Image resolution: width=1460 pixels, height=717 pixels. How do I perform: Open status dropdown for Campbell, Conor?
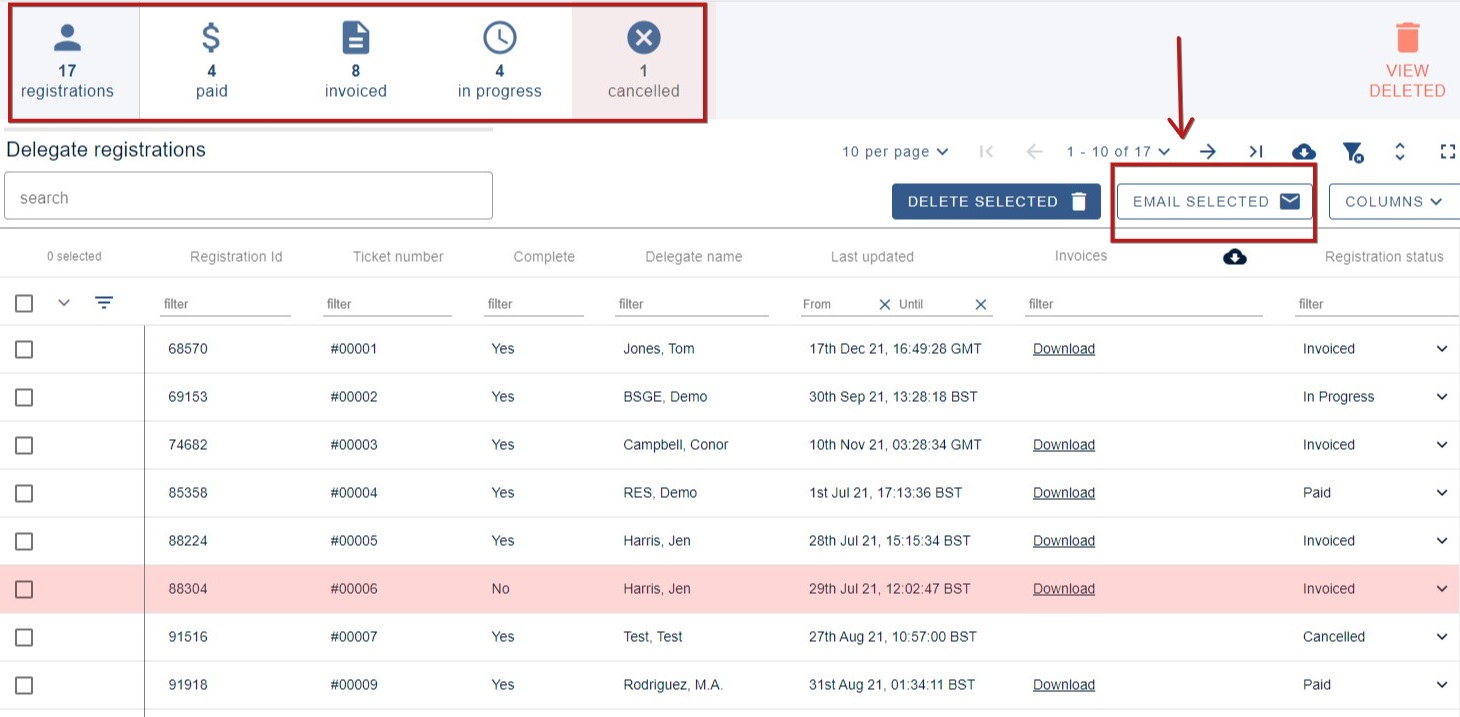pyautogui.click(x=1441, y=445)
